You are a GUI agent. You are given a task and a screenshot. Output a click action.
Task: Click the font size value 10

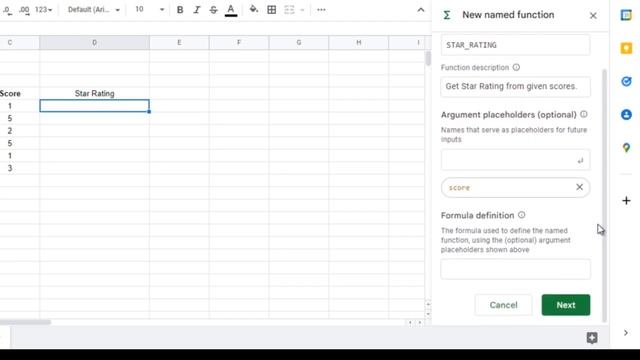click(x=139, y=9)
